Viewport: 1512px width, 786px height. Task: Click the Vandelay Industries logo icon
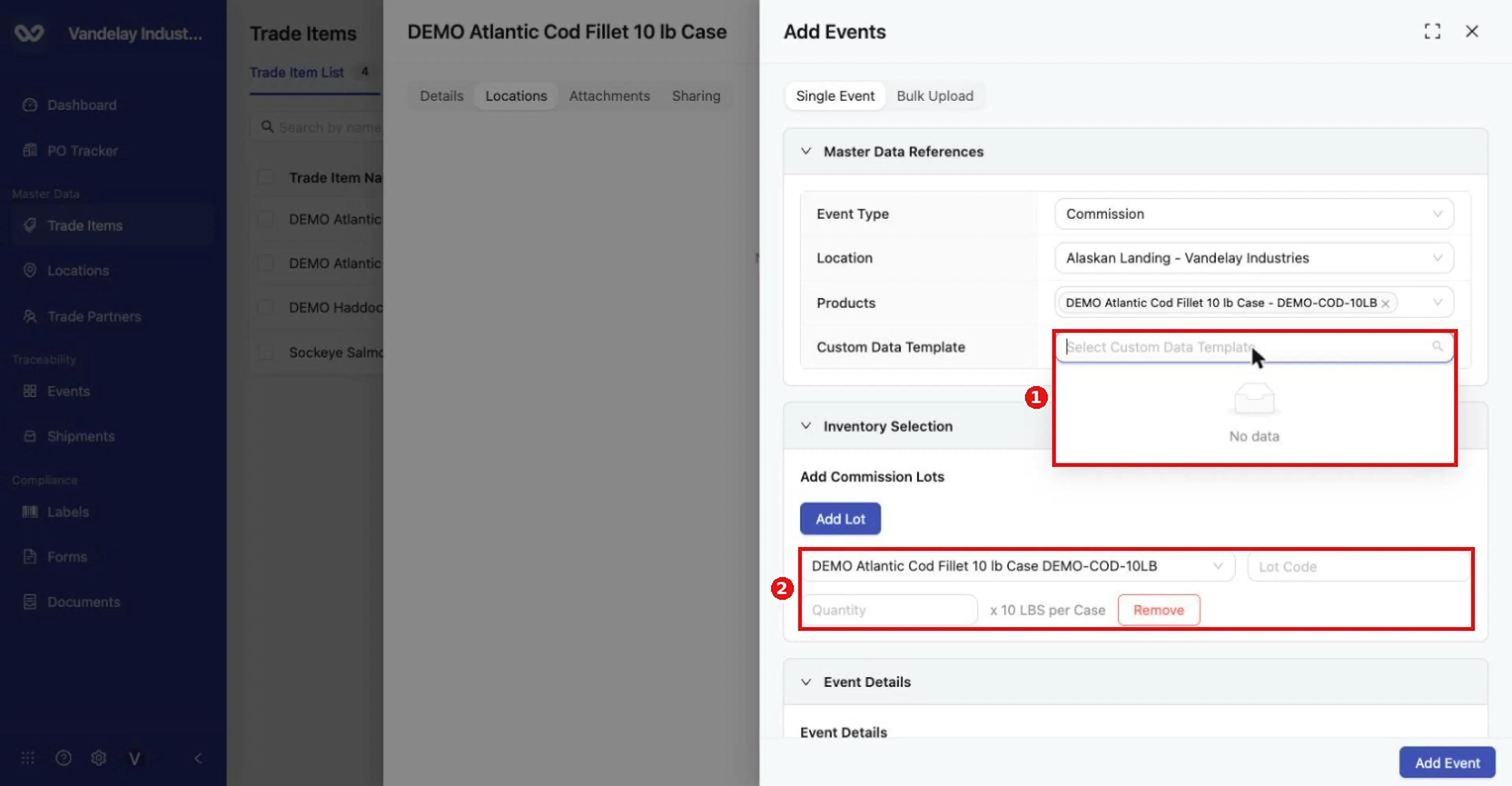coord(29,33)
